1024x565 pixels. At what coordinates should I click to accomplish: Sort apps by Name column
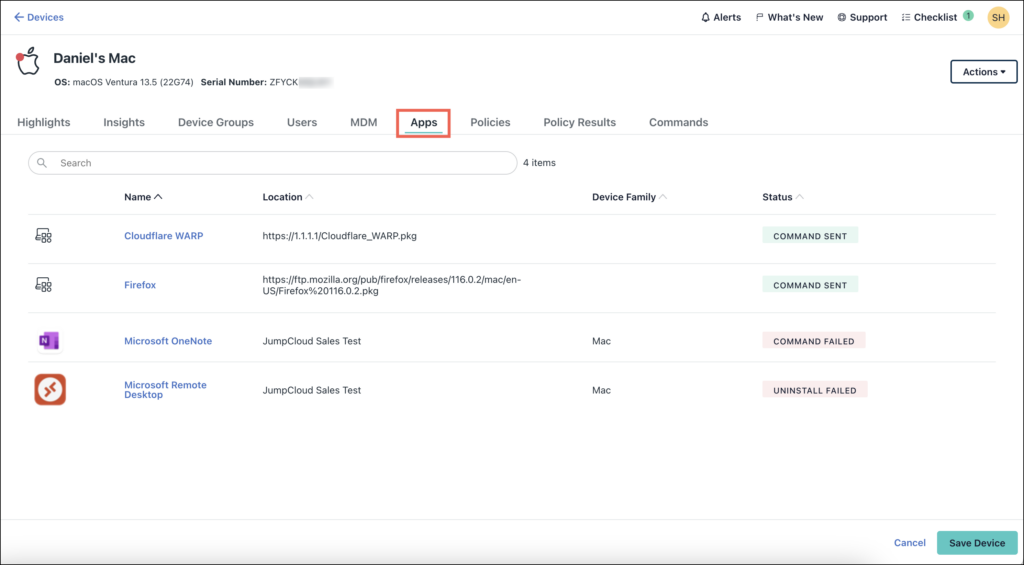(143, 197)
